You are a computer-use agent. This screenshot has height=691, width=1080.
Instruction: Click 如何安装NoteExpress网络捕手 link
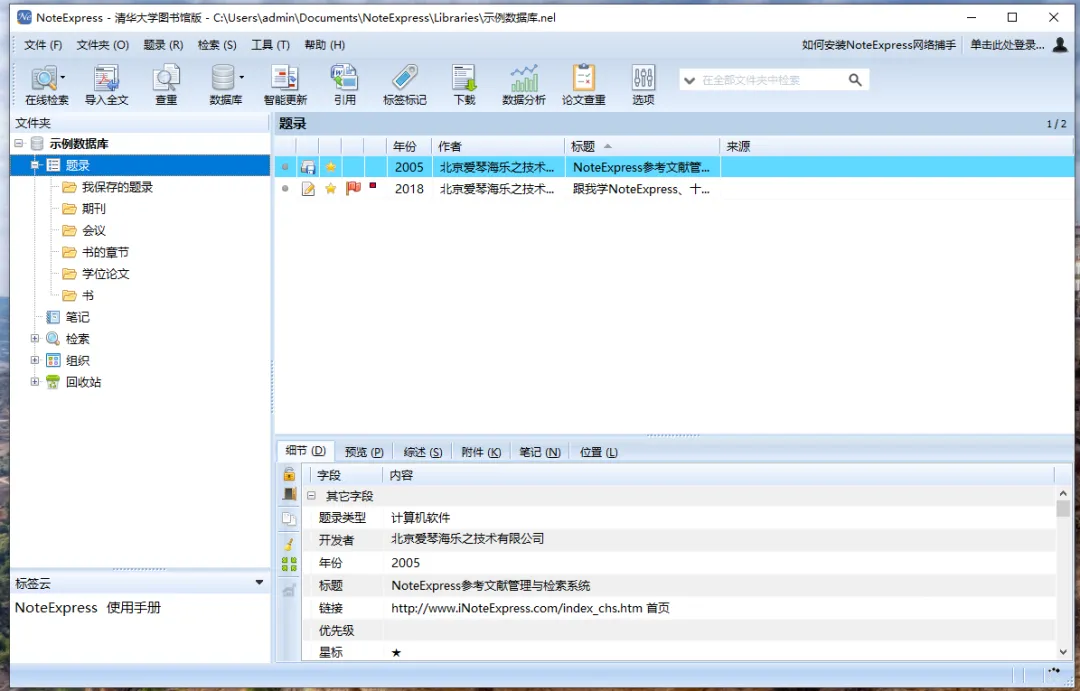[879, 45]
